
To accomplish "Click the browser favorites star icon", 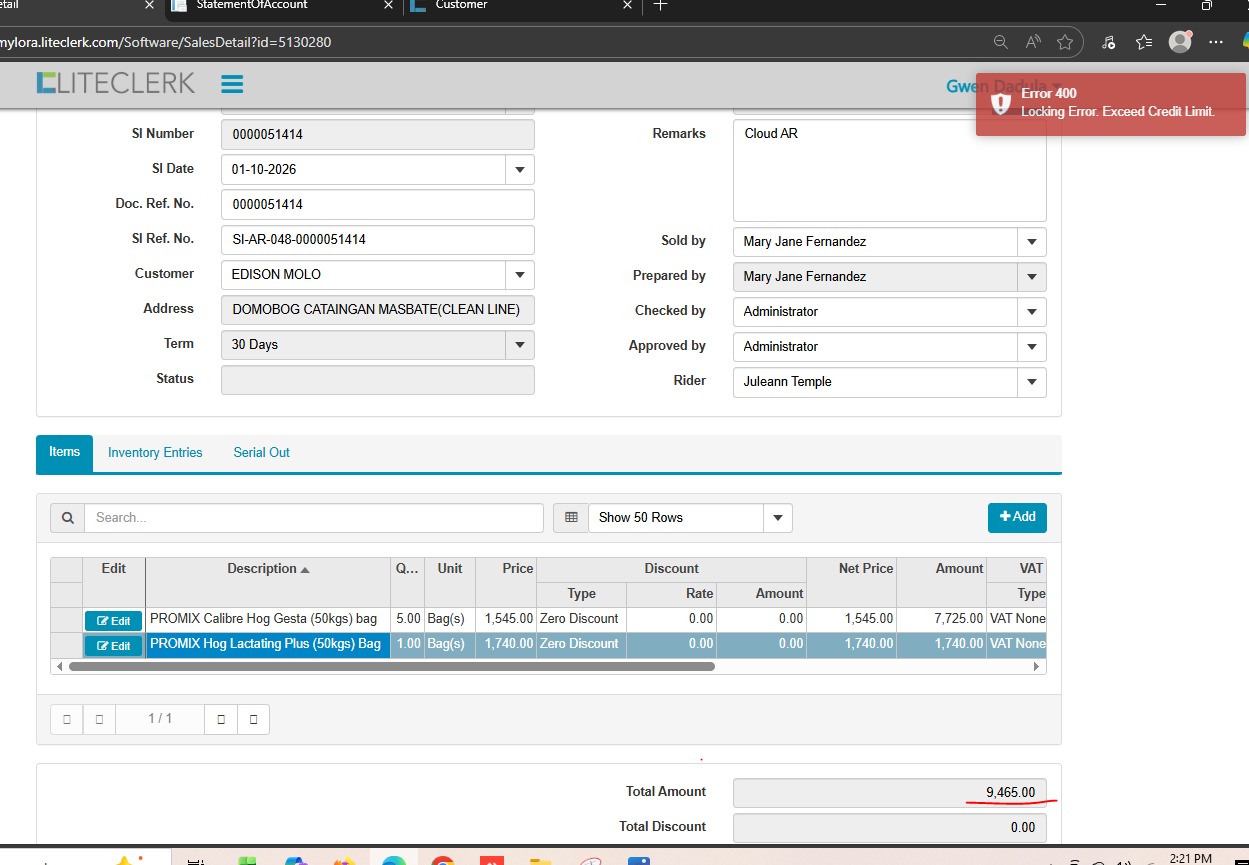I will (1065, 42).
